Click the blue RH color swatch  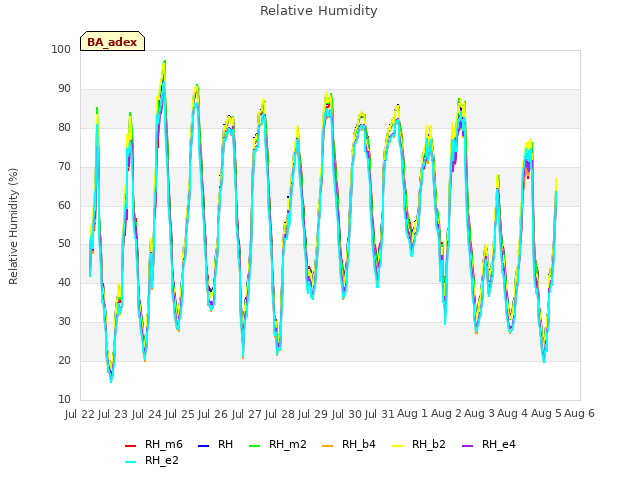pos(203,446)
